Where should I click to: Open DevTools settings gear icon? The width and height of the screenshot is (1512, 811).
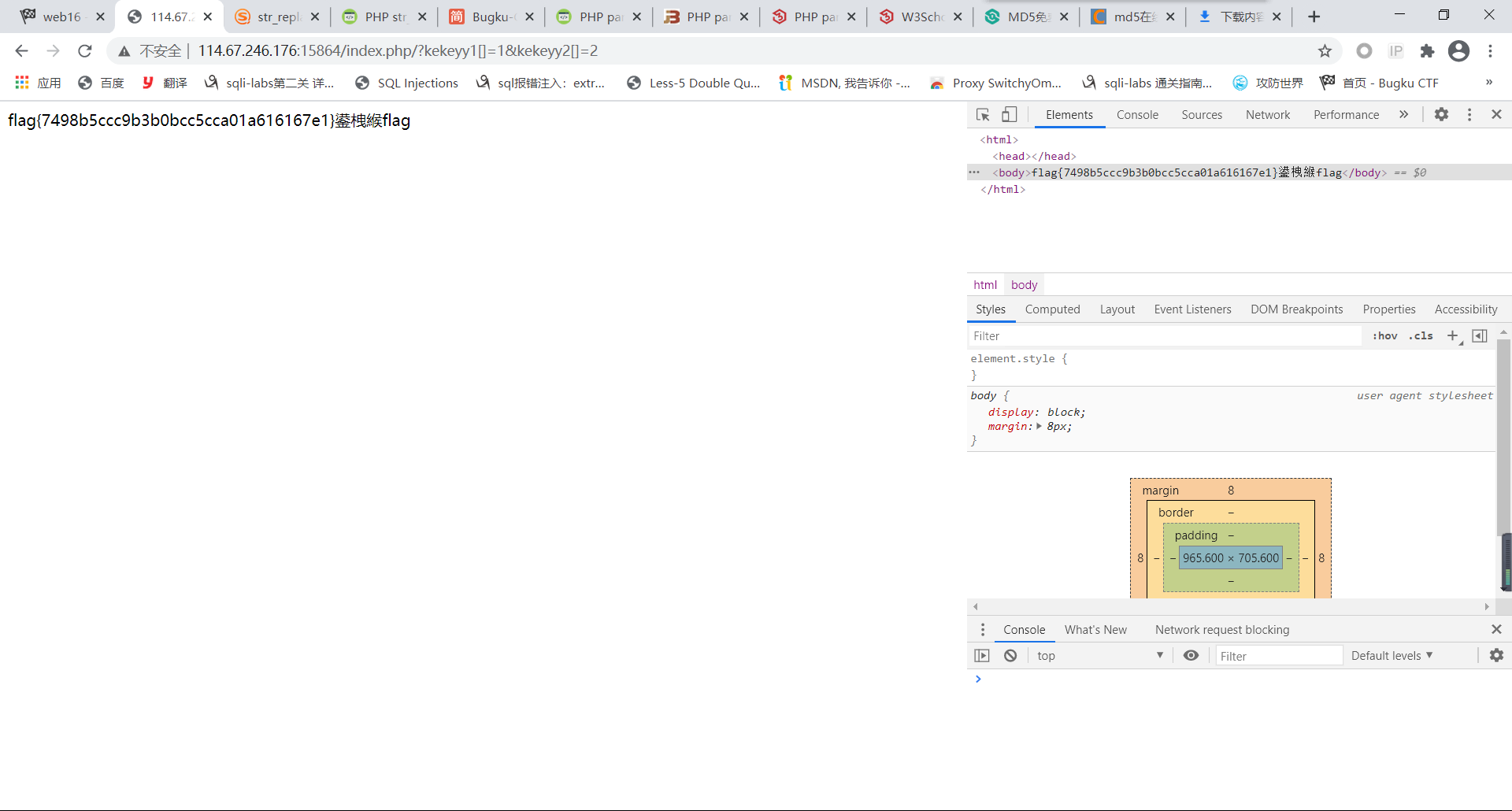coord(1441,115)
